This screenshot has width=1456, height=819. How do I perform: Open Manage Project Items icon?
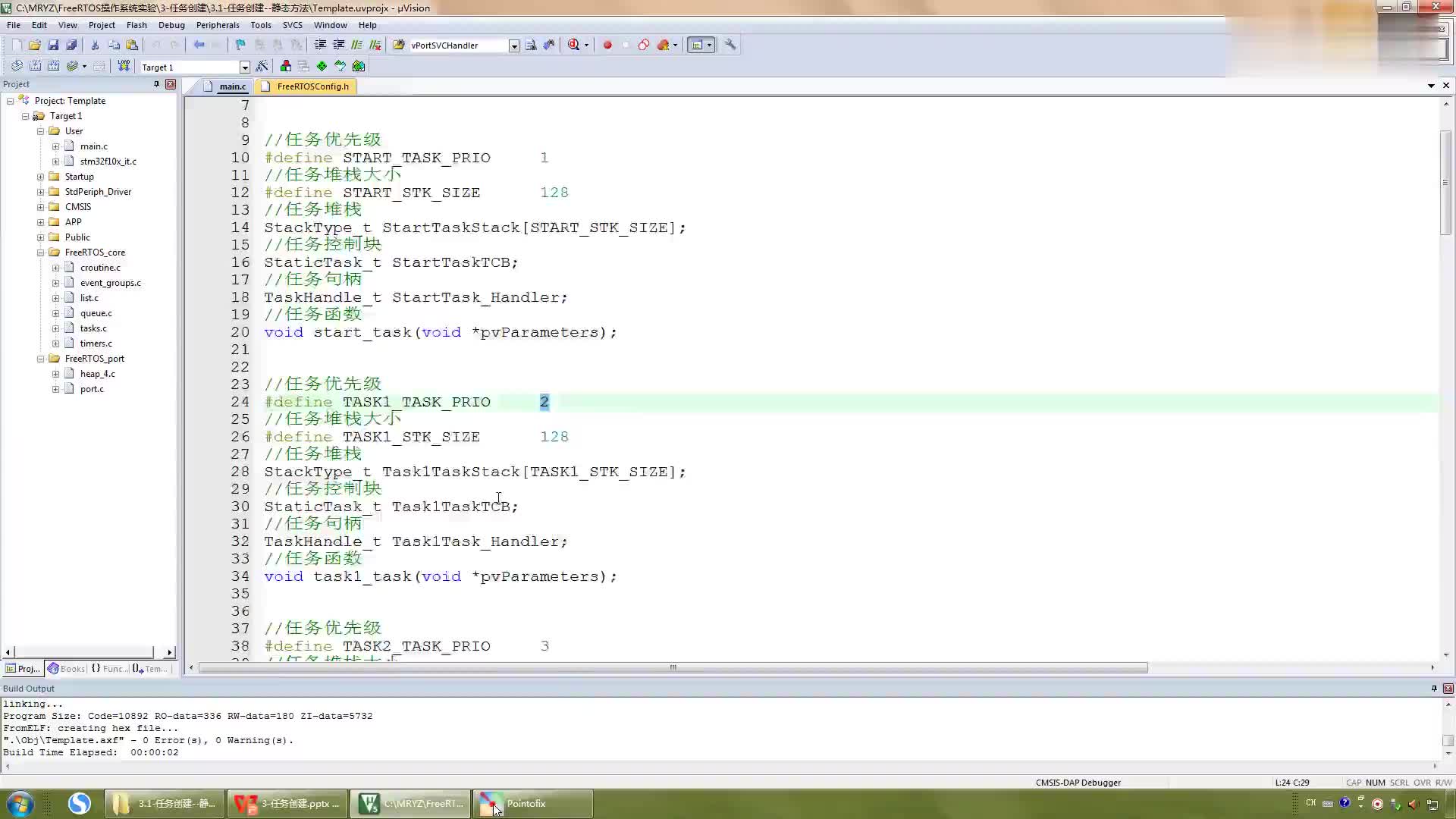pyautogui.click(x=285, y=66)
